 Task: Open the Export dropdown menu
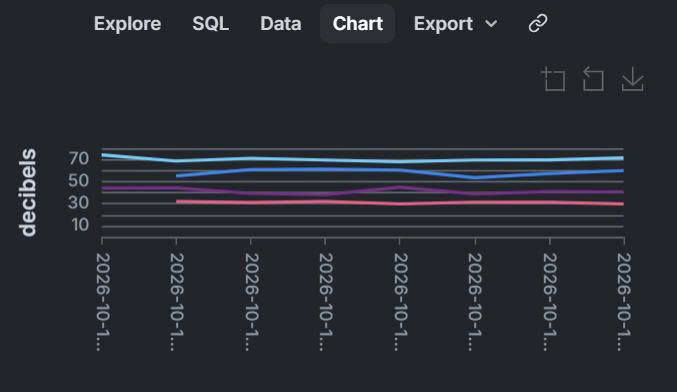(x=456, y=24)
